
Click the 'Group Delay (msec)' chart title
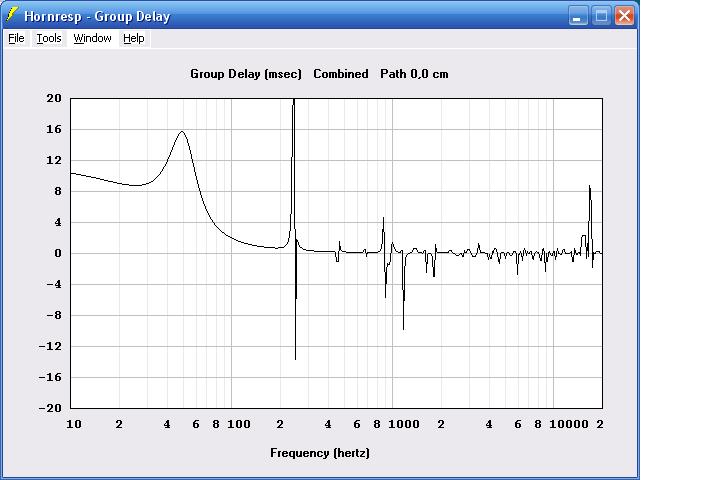[x=245, y=74]
